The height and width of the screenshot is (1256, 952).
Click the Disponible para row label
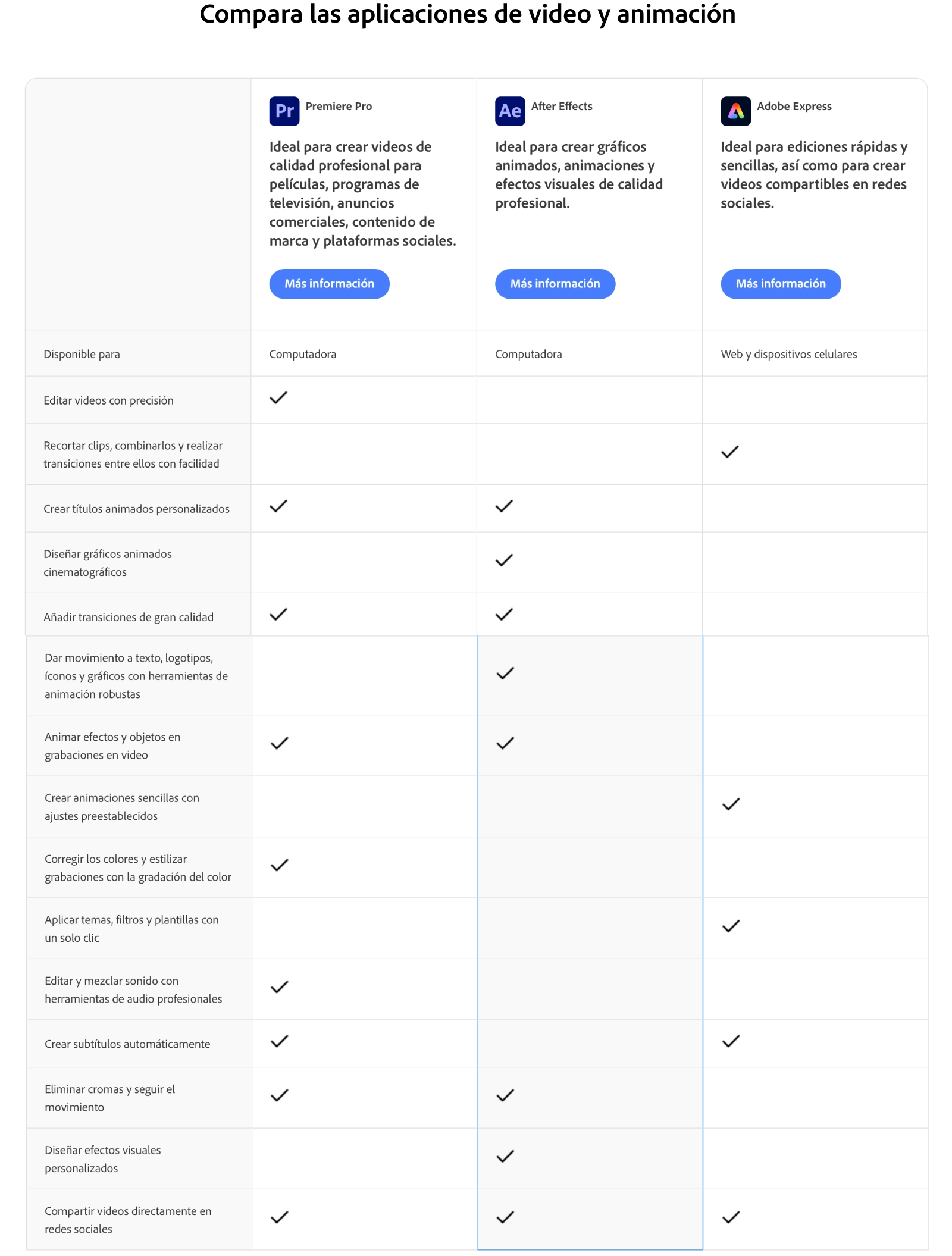point(82,355)
